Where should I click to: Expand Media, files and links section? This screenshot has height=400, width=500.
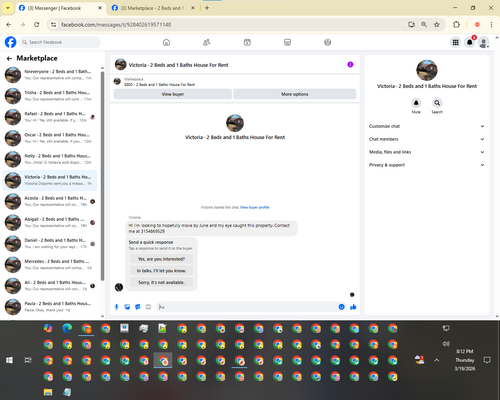pos(426,152)
